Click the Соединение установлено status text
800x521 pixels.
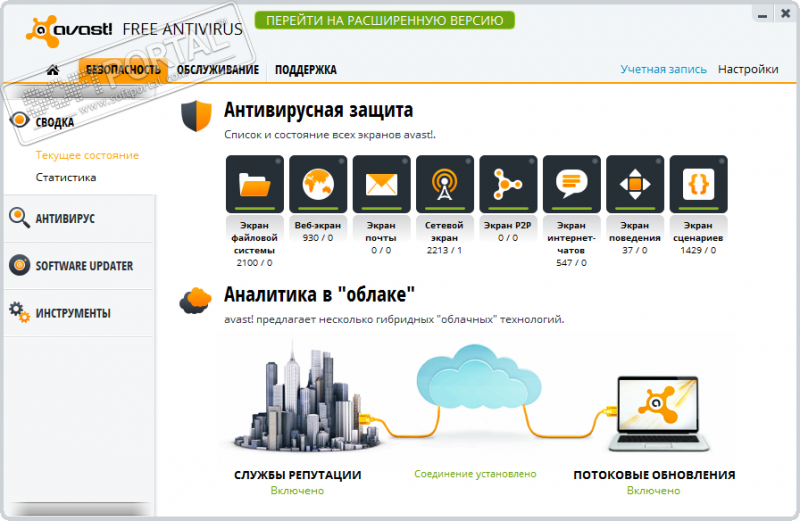click(475, 474)
